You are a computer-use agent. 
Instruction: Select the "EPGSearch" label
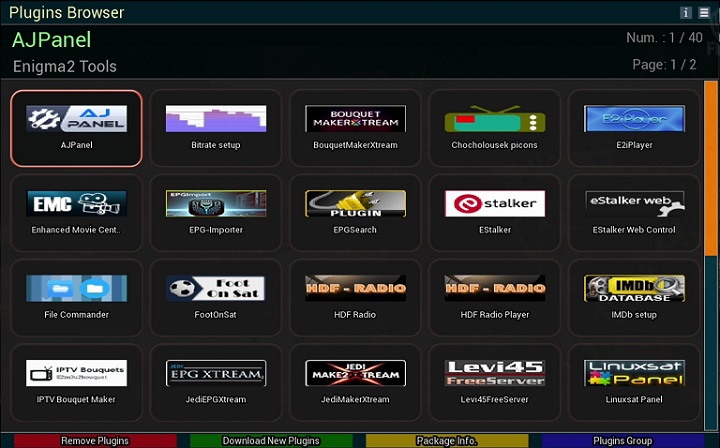point(355,230)
